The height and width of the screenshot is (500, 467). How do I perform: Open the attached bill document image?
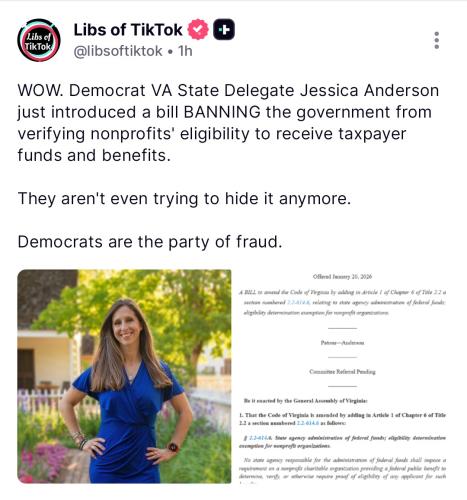point(342,376)
